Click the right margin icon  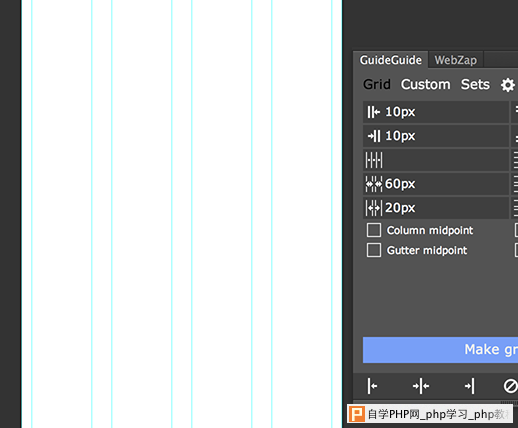[x=374, y=136]
